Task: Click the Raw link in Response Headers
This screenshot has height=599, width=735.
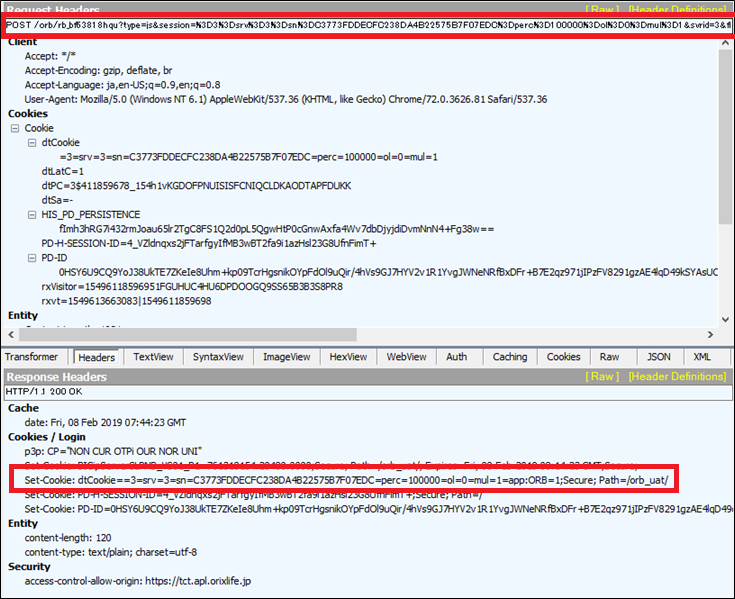Action: coord(602,377)
